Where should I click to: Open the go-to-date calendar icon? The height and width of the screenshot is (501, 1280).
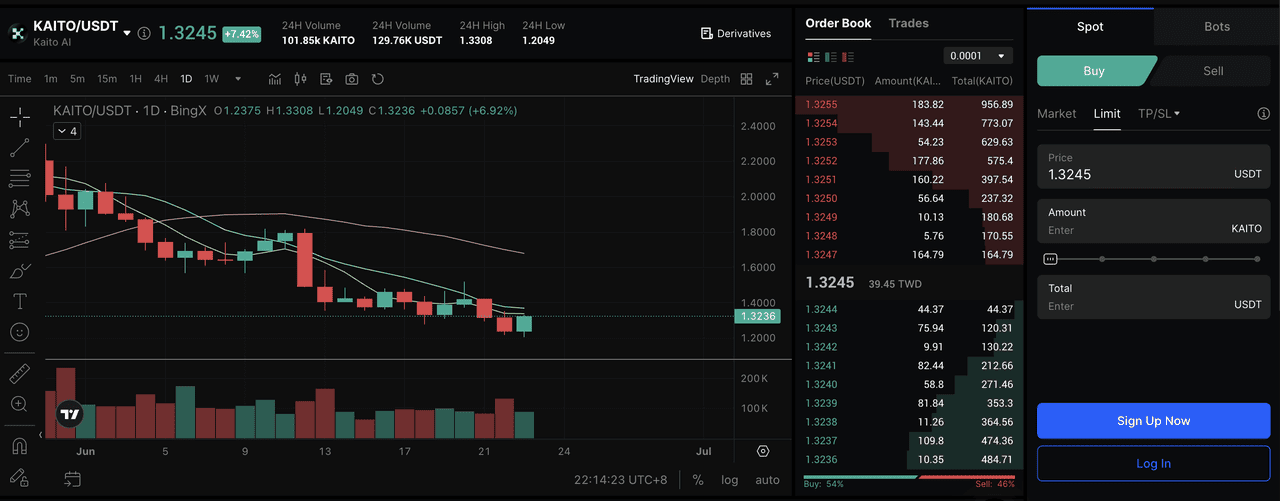[72, 480]
